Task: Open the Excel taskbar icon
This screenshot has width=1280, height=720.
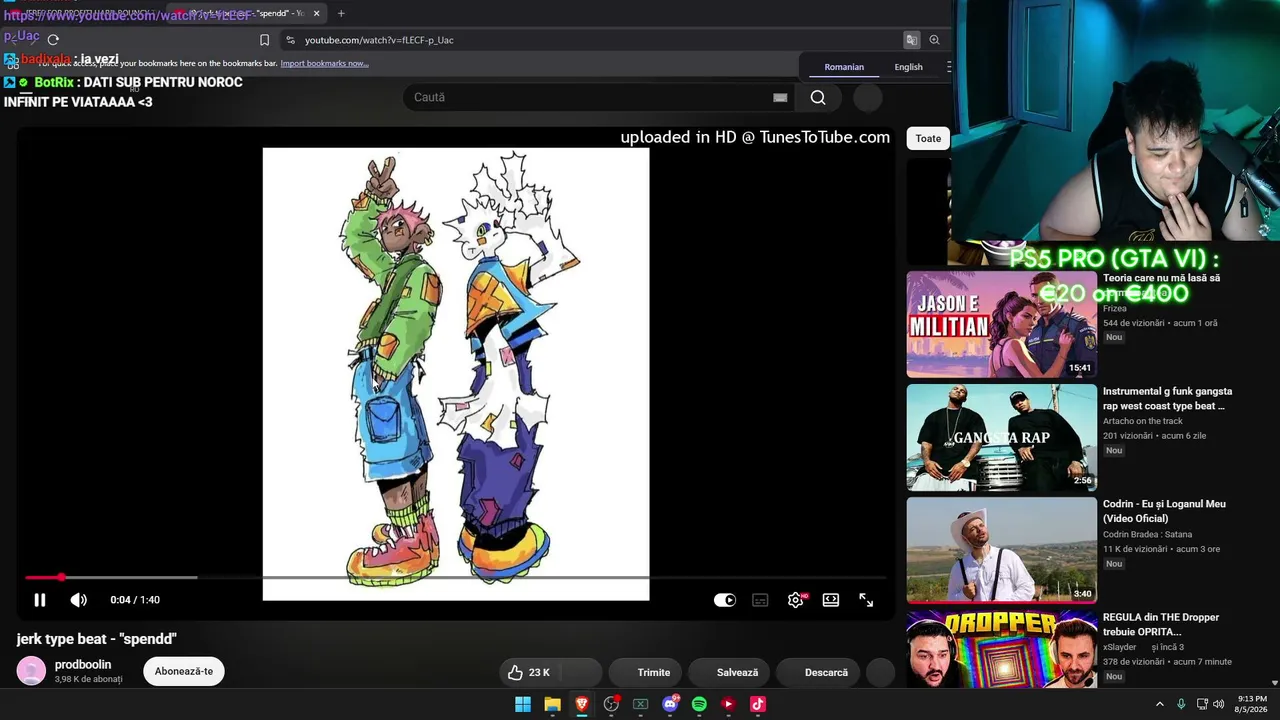Action: 641,704
